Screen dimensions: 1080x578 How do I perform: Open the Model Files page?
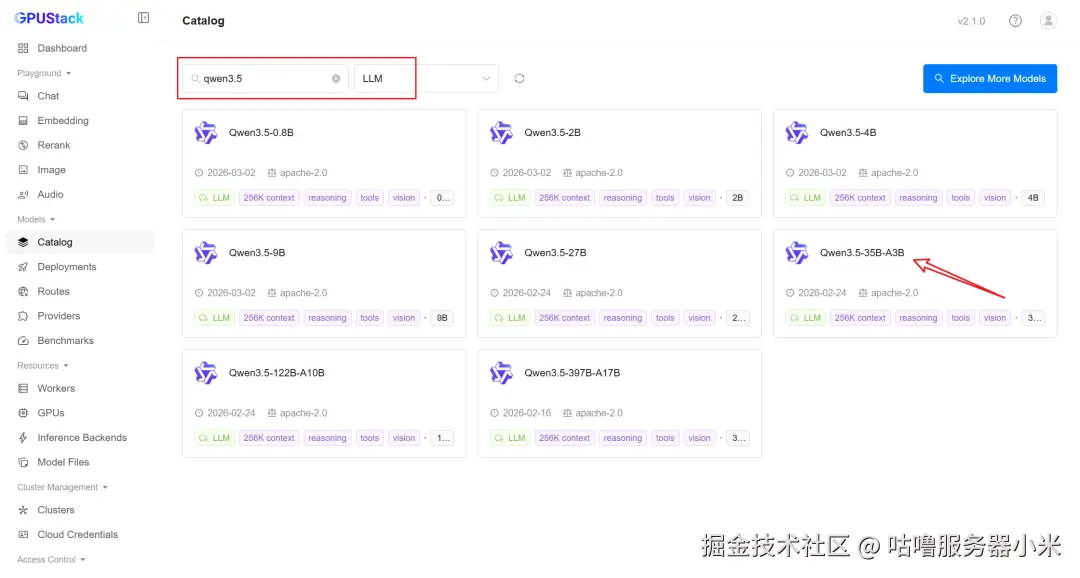coord(80,462)
